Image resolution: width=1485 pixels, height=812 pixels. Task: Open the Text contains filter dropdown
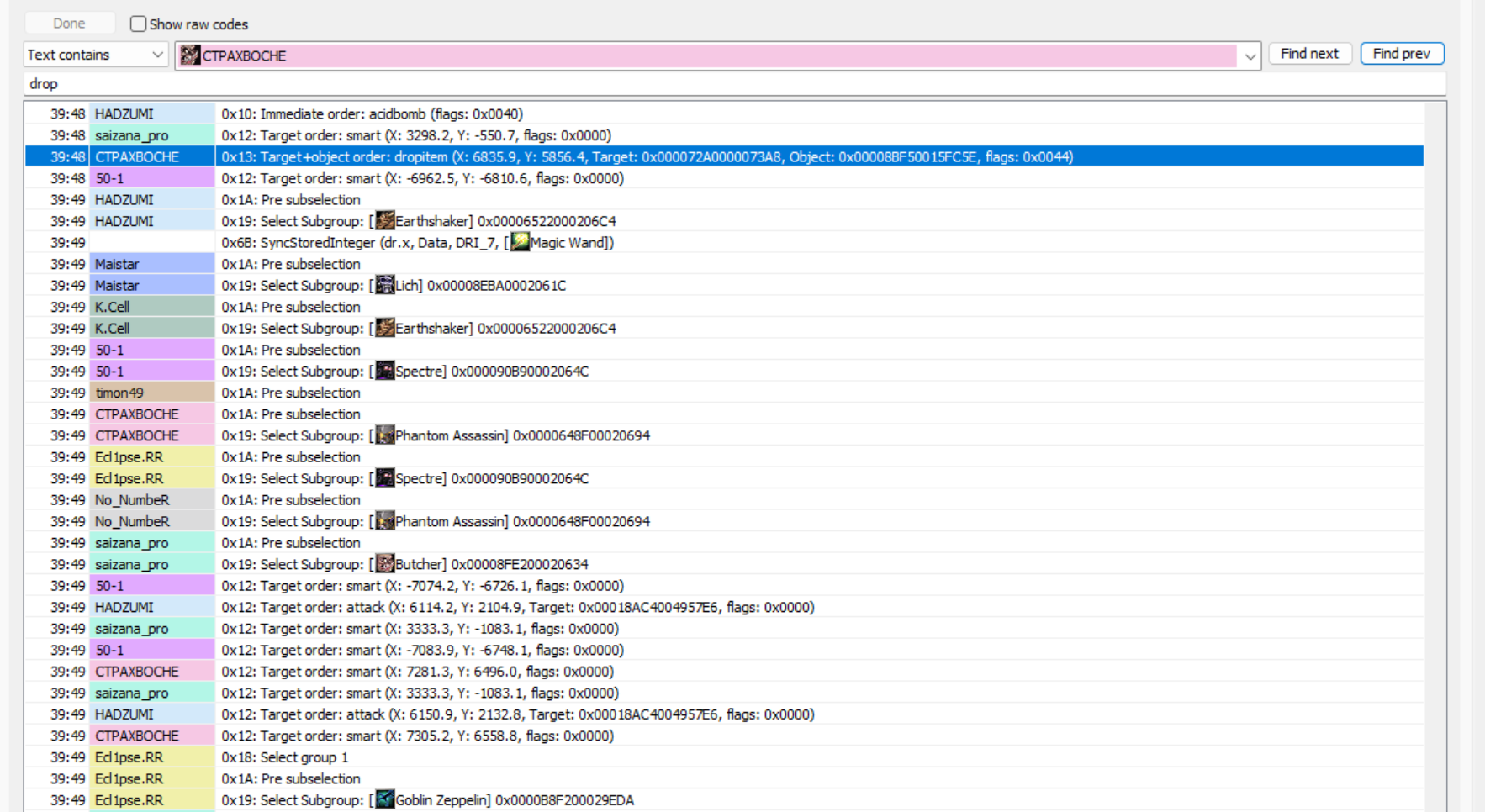[x=96, y=55]
